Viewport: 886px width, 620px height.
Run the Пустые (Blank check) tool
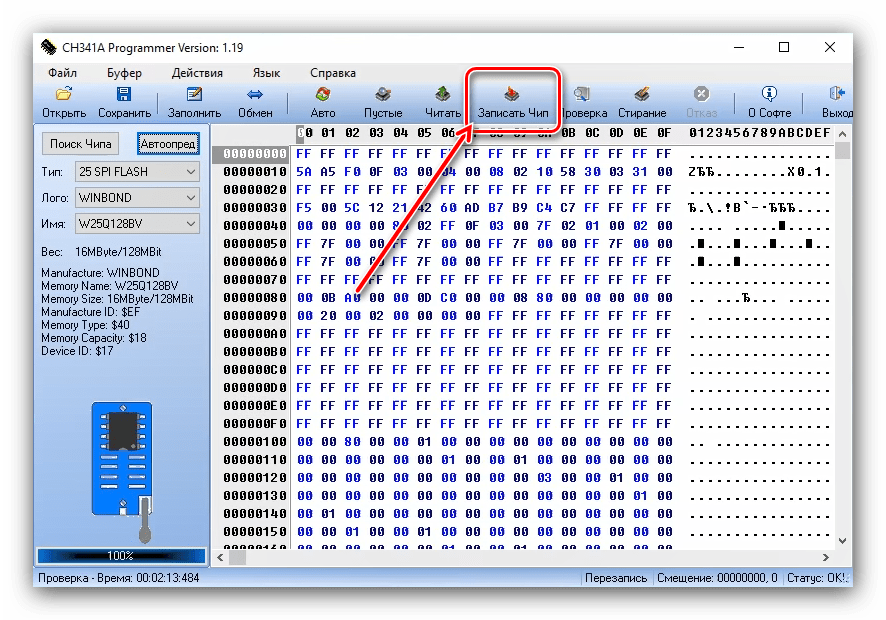(383, 95)
